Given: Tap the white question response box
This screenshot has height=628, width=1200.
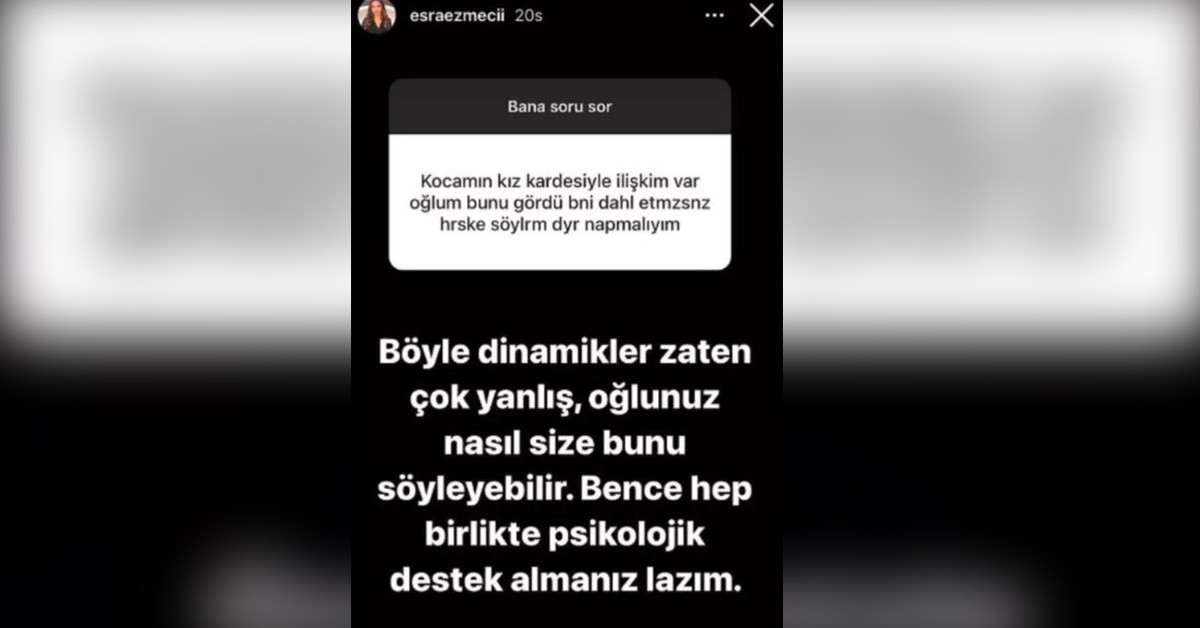Looking at the screenshot, I should point(560,202).
